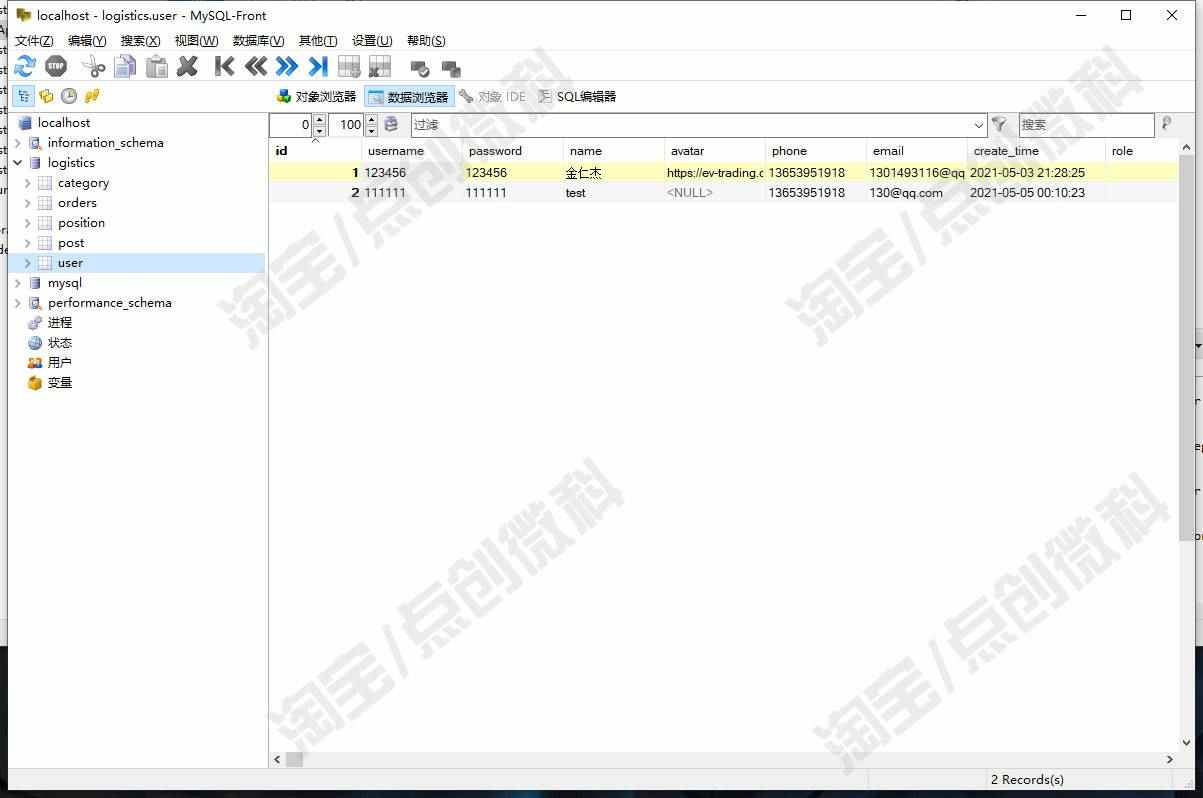Open the 帮助 menu

pyautogui.click(x=426, y=41)
